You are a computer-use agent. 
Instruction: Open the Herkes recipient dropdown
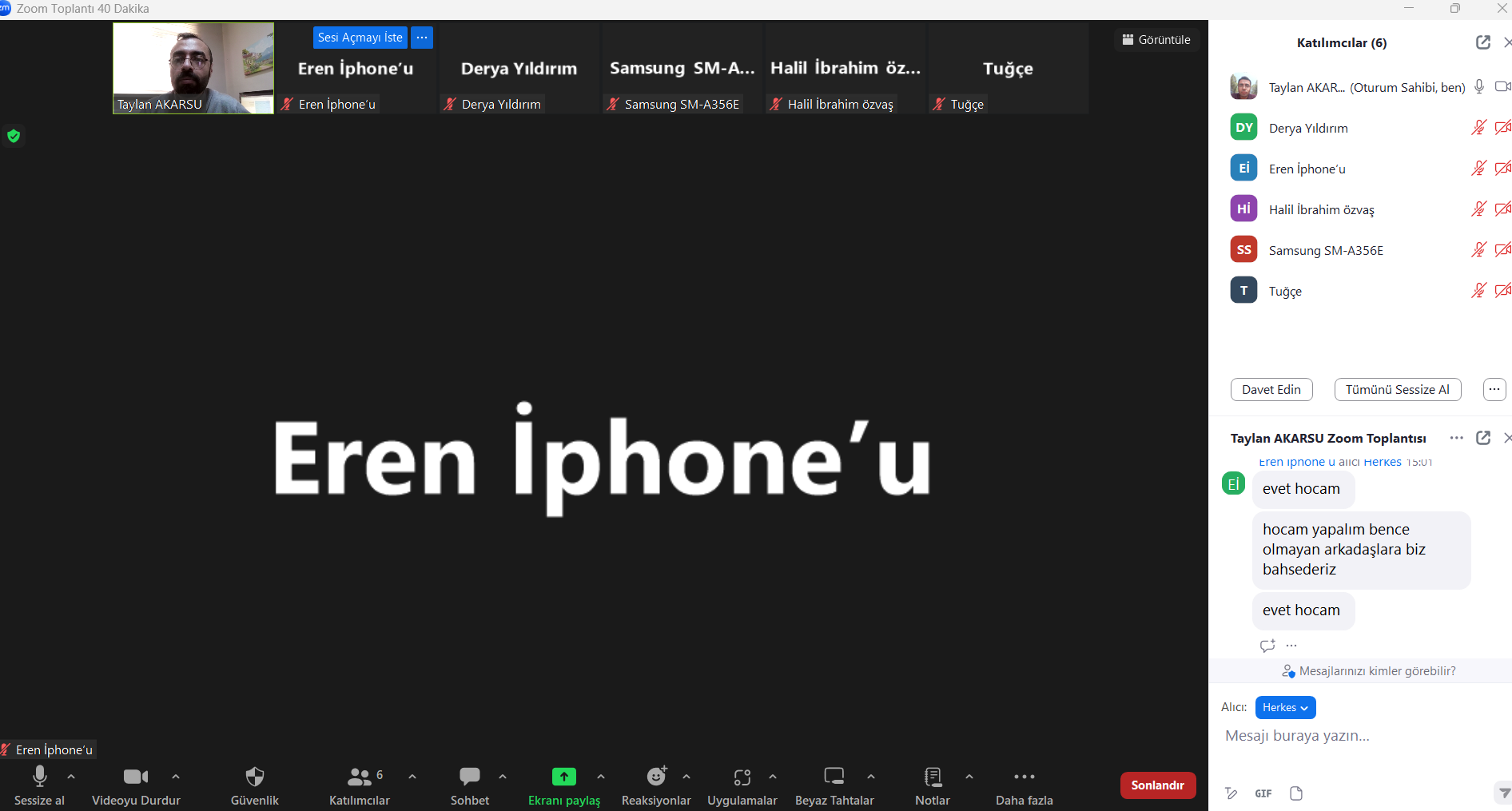click(1284, 707)
